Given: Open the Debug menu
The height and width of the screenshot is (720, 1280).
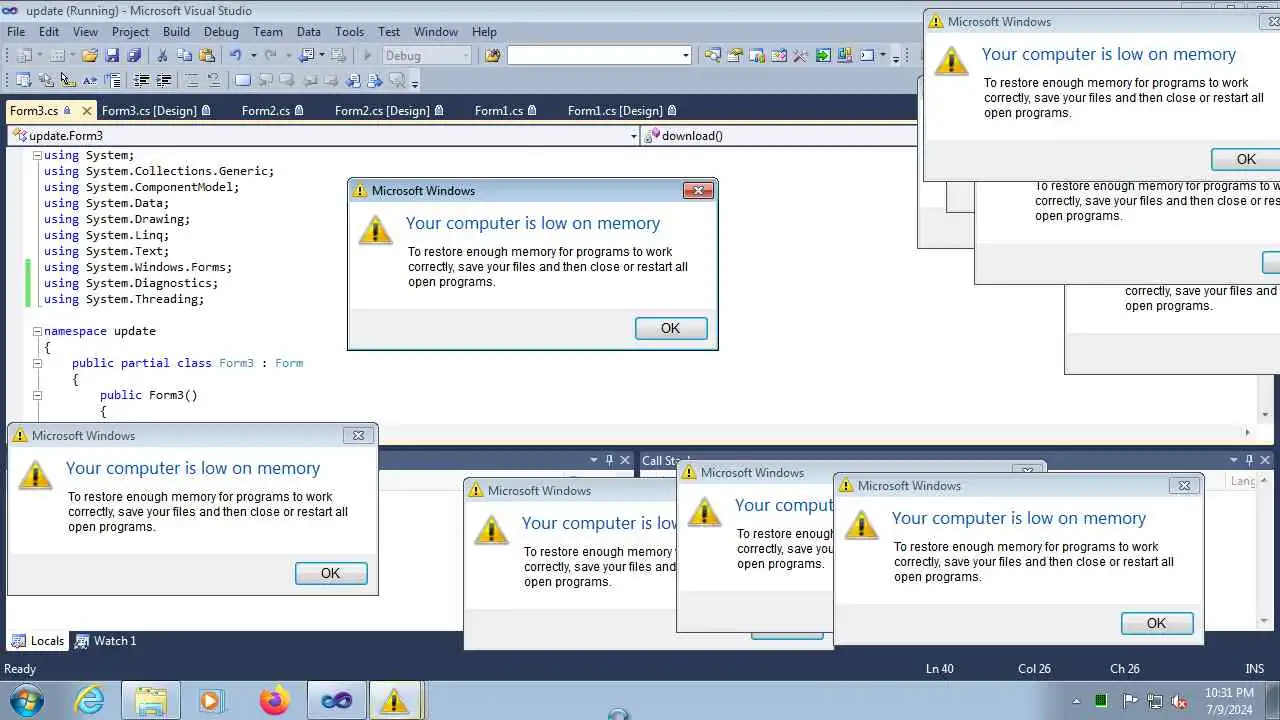Looking at the screenshot, I should pos(221,32).
